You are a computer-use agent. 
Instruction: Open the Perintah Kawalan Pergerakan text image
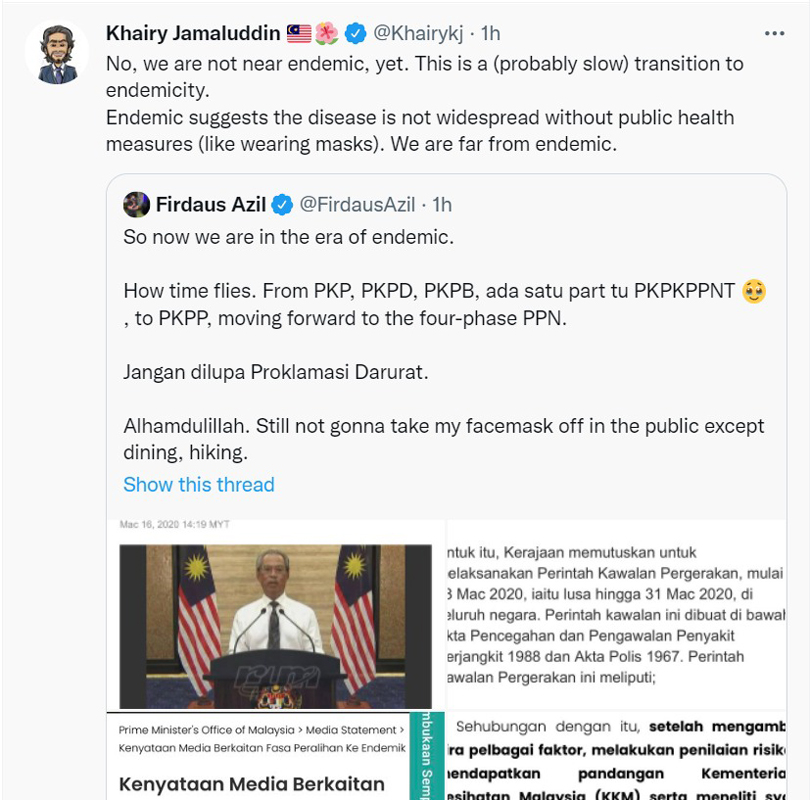click(x=616, y=615)
